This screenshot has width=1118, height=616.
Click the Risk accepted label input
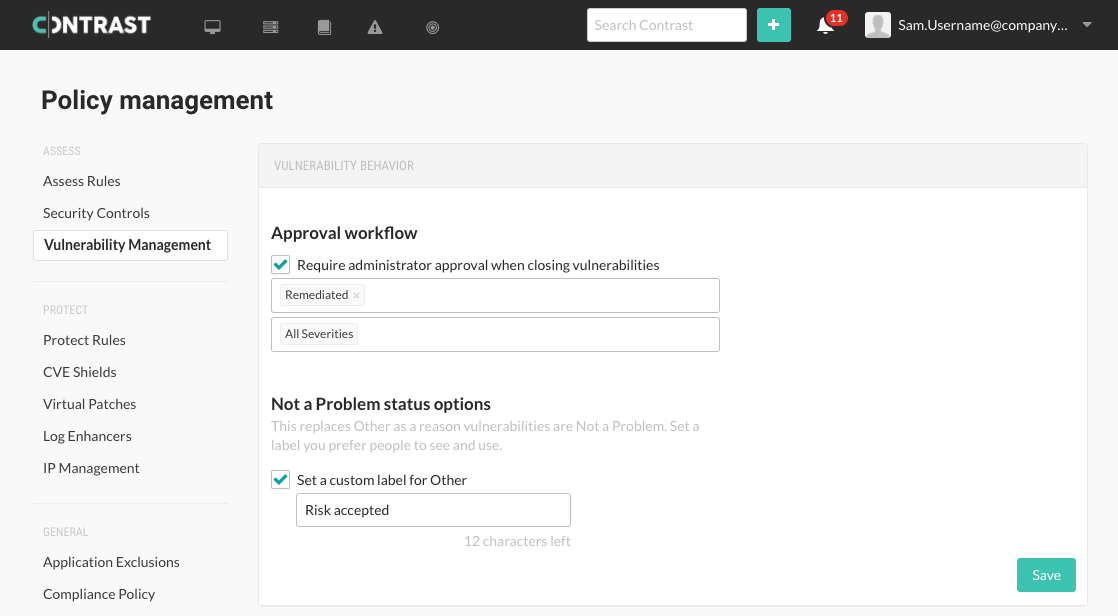(434, 510)
